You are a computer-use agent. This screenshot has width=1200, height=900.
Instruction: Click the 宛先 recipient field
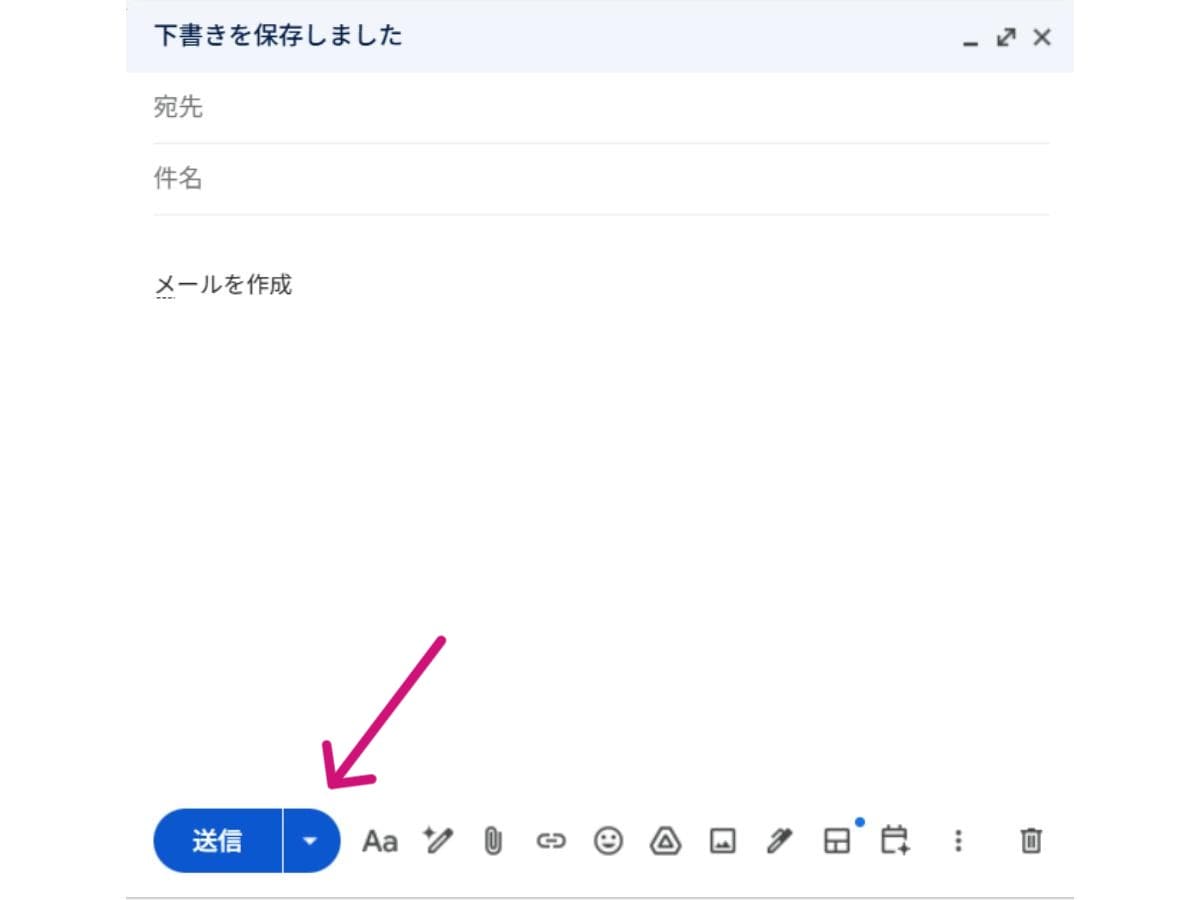point(400,108)
